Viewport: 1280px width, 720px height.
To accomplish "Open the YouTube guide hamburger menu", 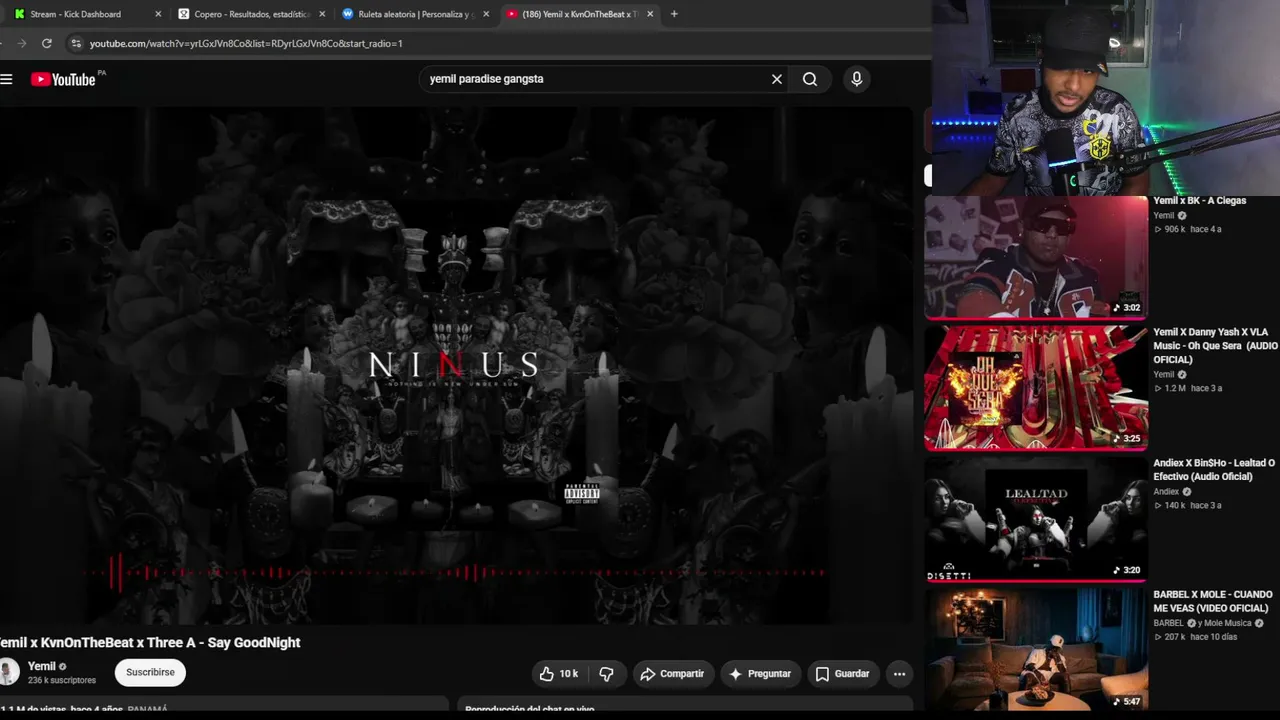I will [6, 79].
